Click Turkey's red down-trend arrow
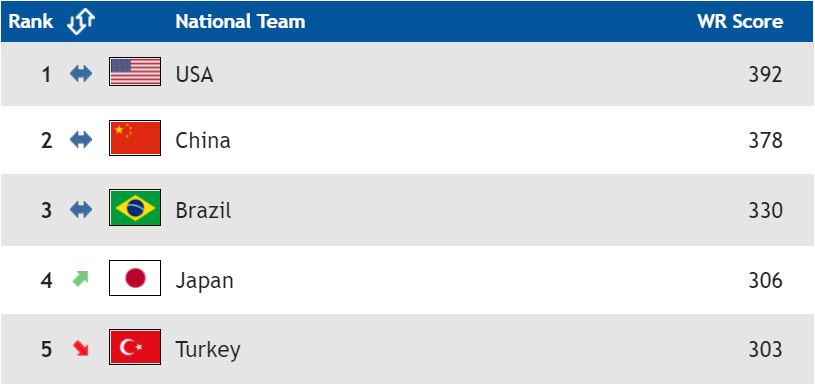This screenshot has height=385, width=815. pyautogui.click(x=81, y=348)
